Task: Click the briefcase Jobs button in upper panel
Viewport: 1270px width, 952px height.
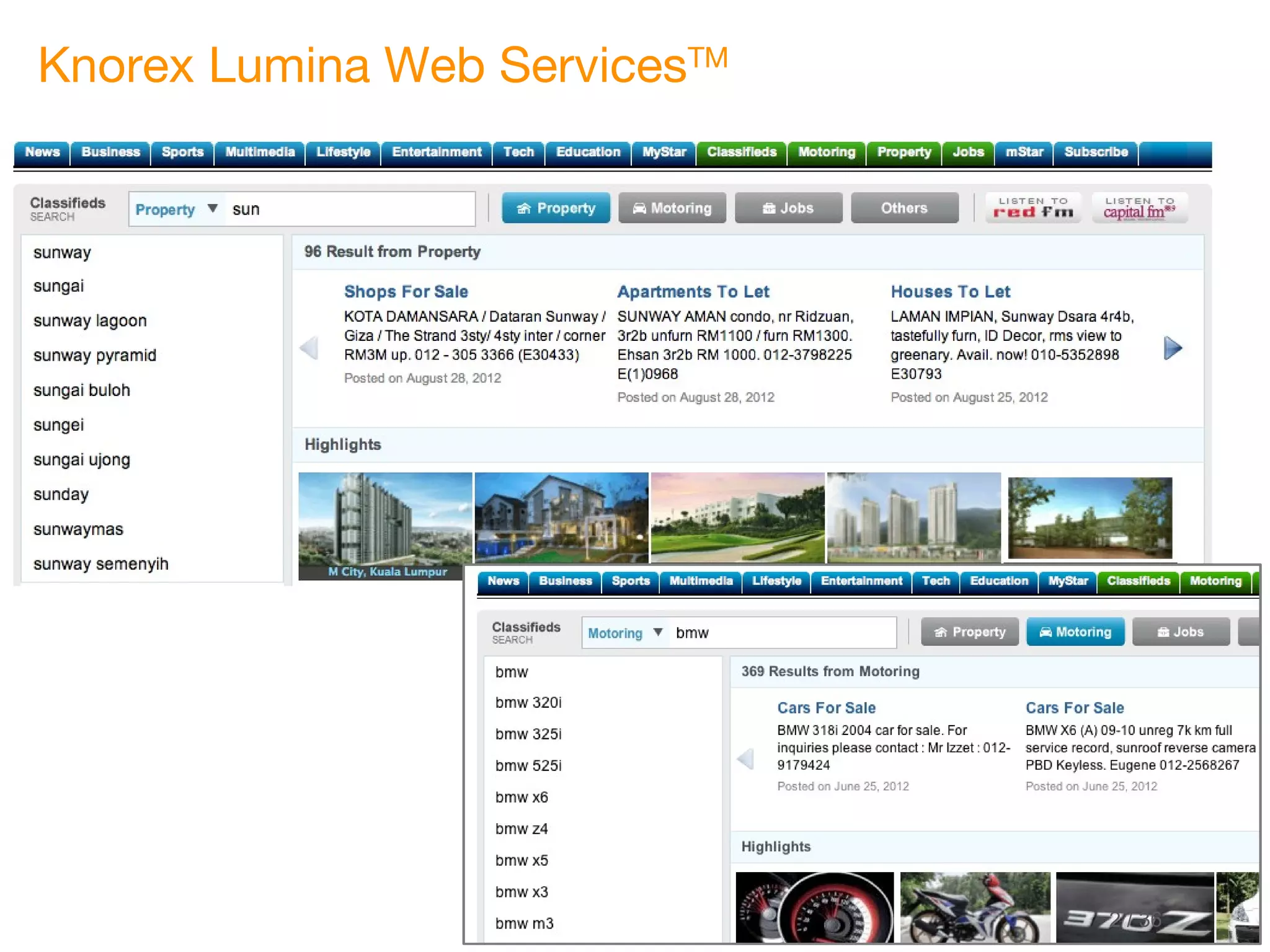Action: (788, 208)
